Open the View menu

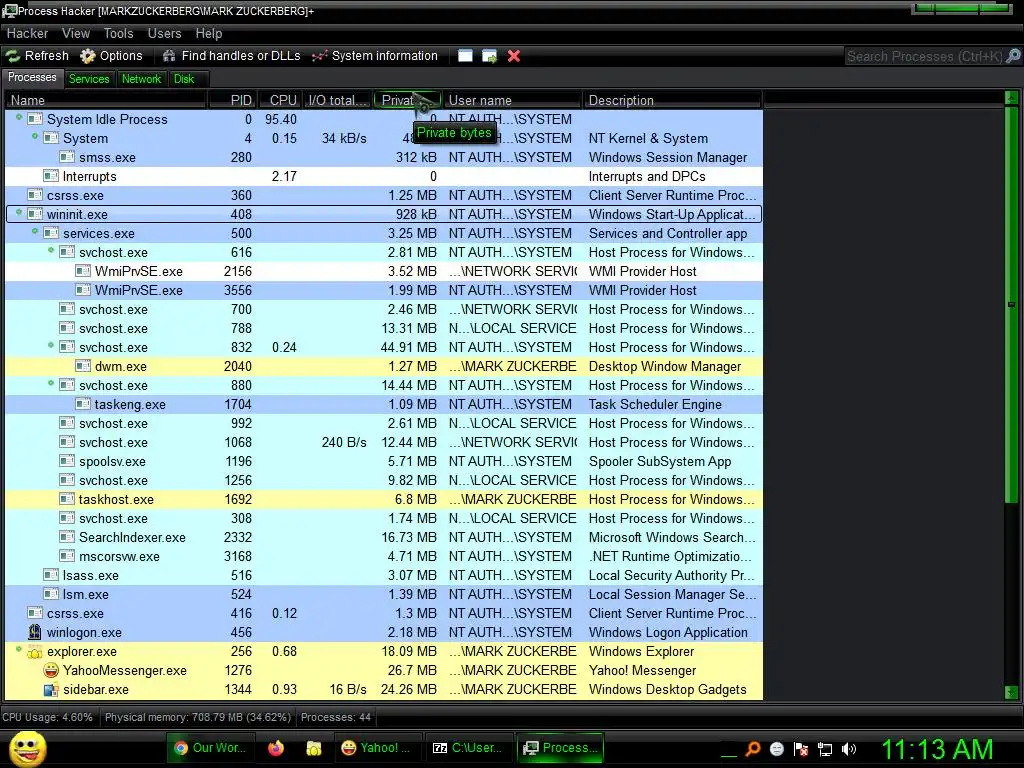(76, 33)
